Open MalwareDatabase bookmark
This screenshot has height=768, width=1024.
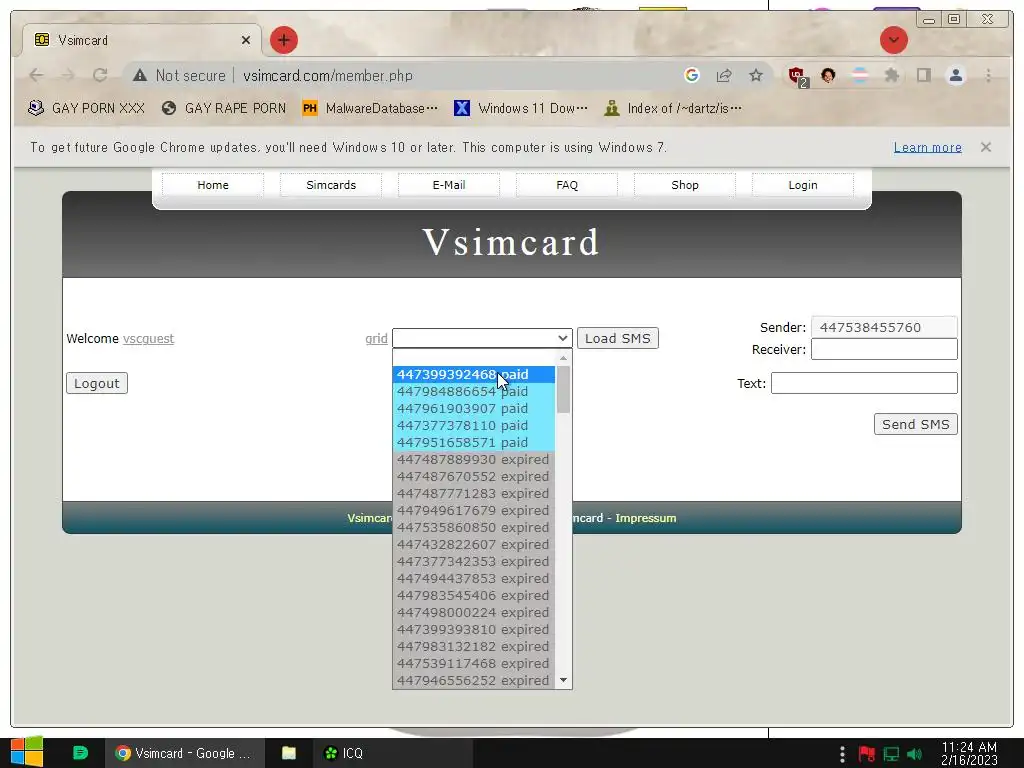click(370, 108)
